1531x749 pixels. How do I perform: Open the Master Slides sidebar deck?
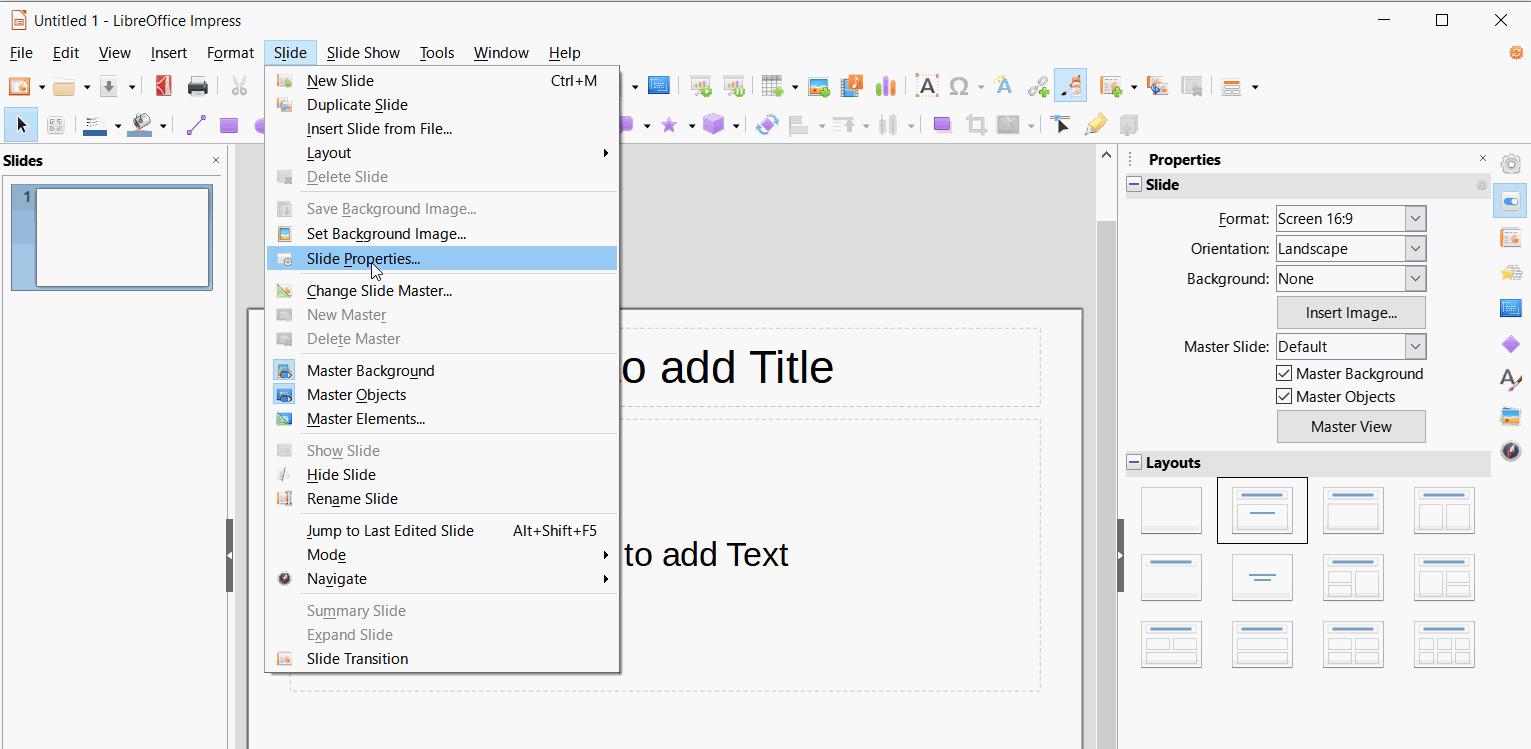(1510, 308)
